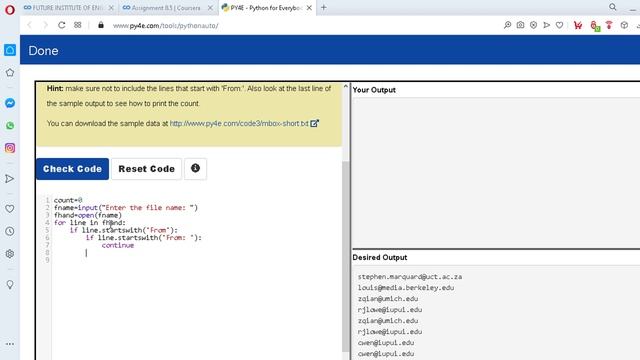Screen dimensions: 640x360
Task: Click the 'Desired Output' heading
Action: 380,258
